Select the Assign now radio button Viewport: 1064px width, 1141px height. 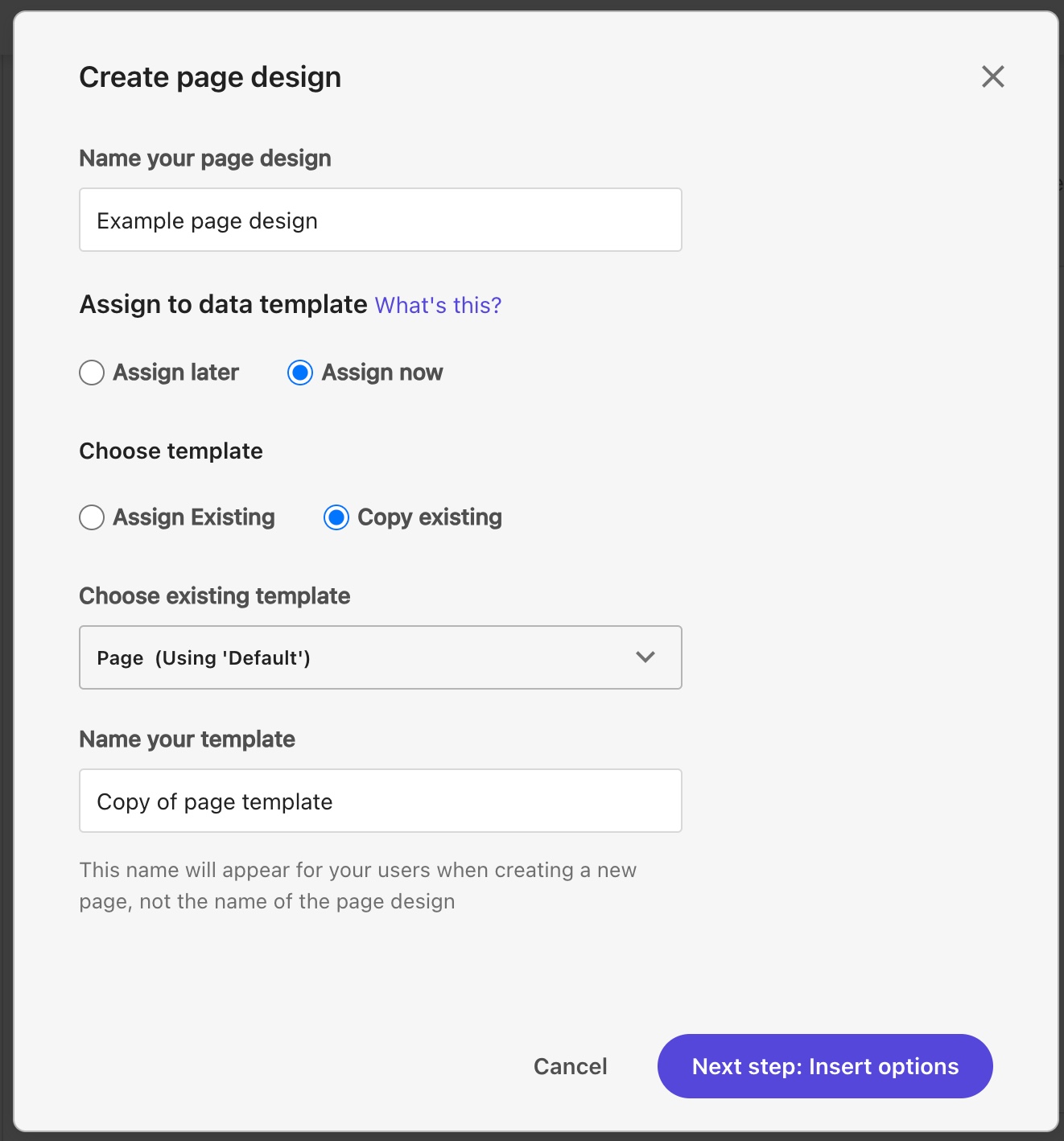pyautogui.click(x=300, y=373)
